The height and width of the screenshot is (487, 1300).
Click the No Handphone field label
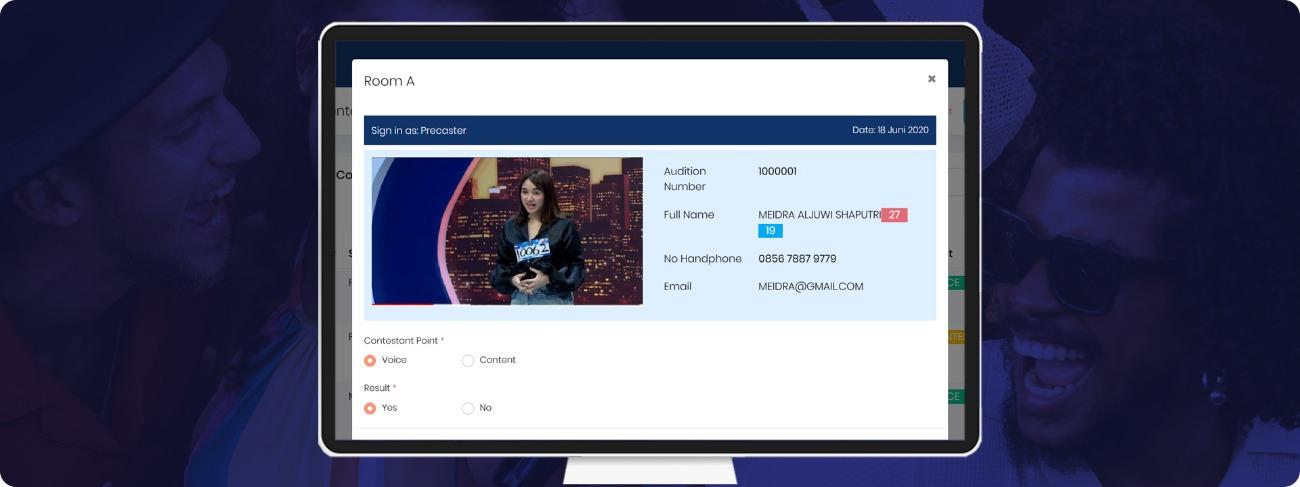702,259
